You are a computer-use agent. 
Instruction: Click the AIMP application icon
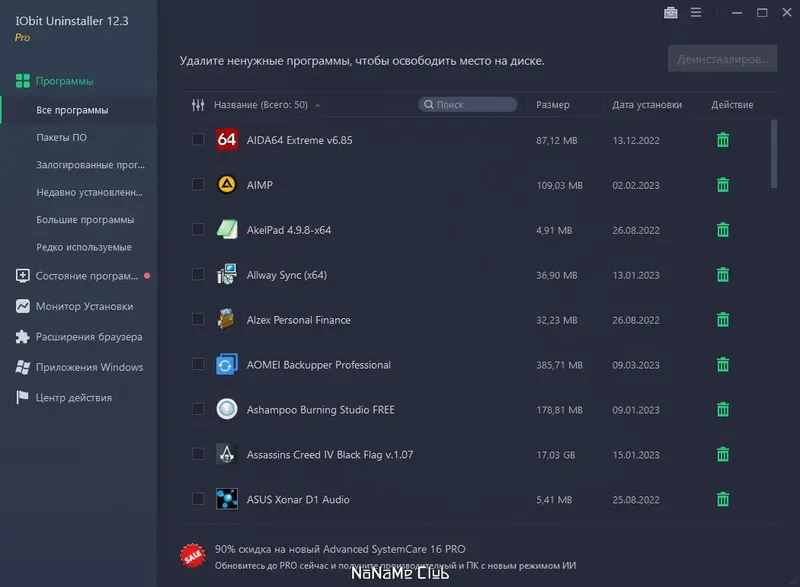coord(225,185)
